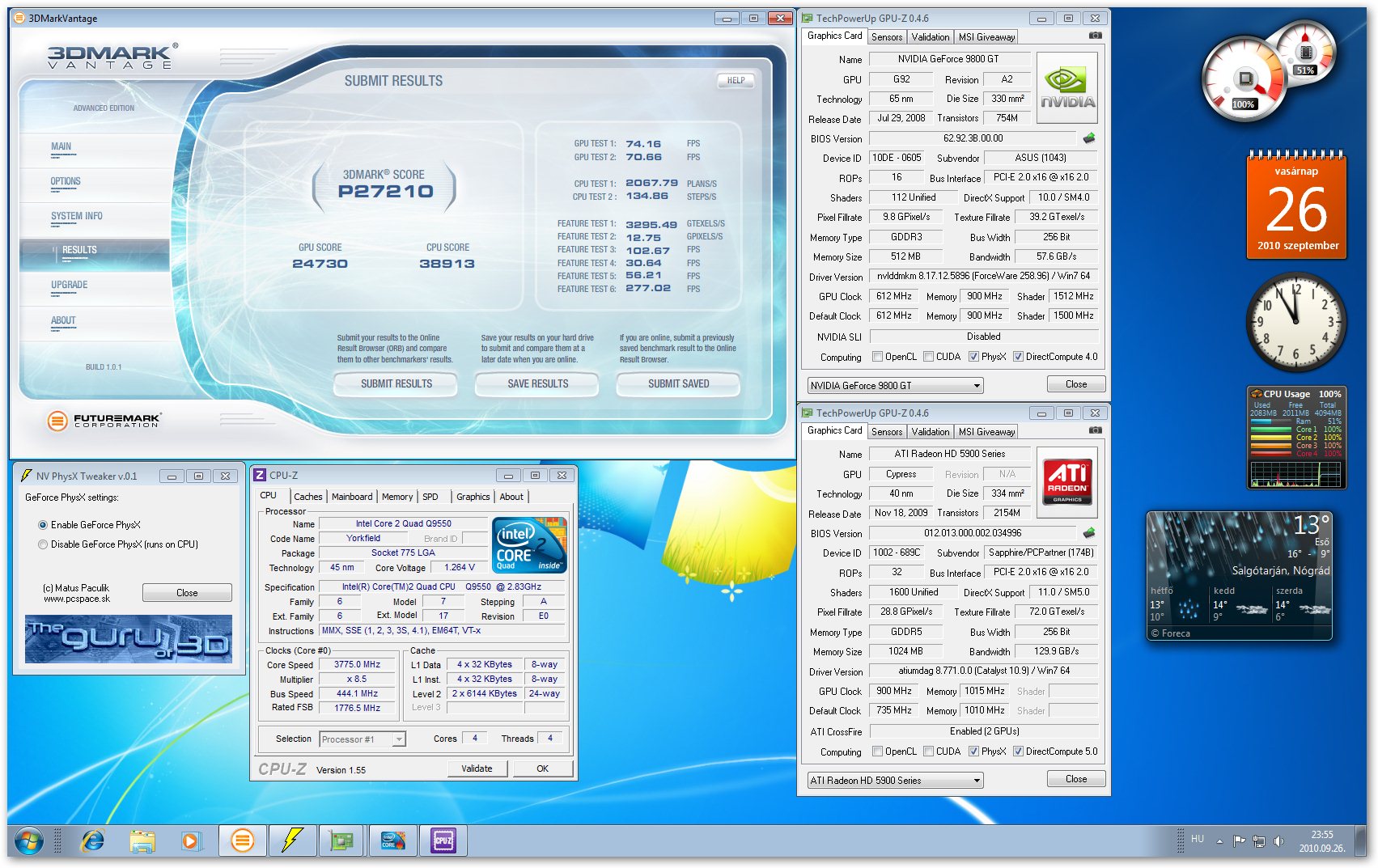The image size is (1378, 868).
Task: Click the CPU meter gauge gadget
Action: point(1269,70)
